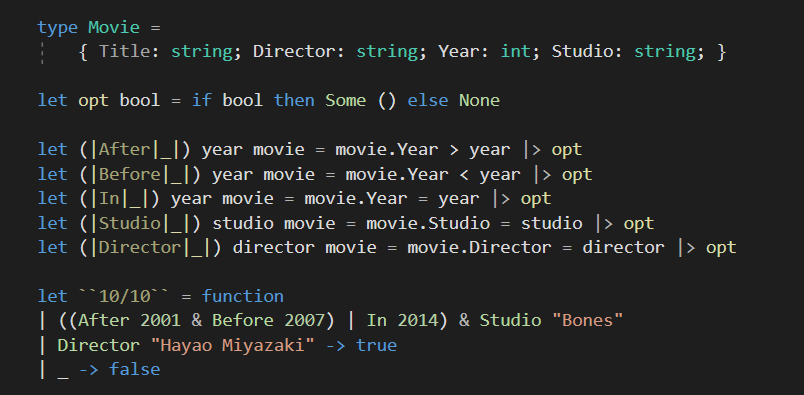Click the "Studio" active pattern definition name
804x395 pixels.
coord(129,223)
